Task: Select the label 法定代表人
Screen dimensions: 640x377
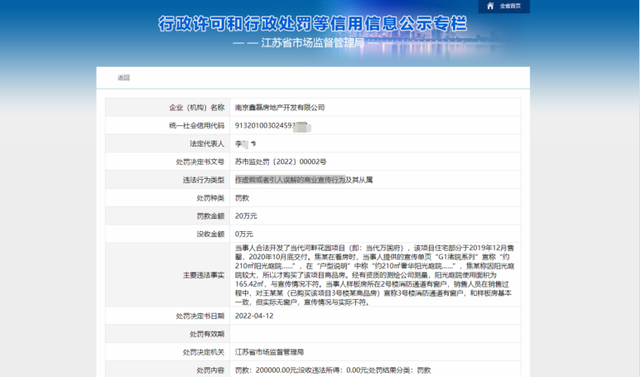Action: (207, 144)
